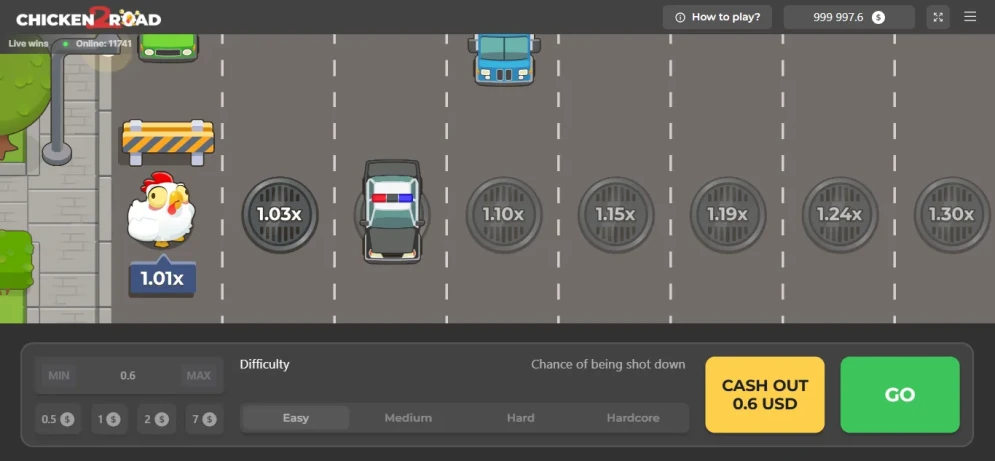Viewport: 995px width, 461px height.
Task: Click the Chicken Road 2 logo
Action: click(x=88, y=18)
